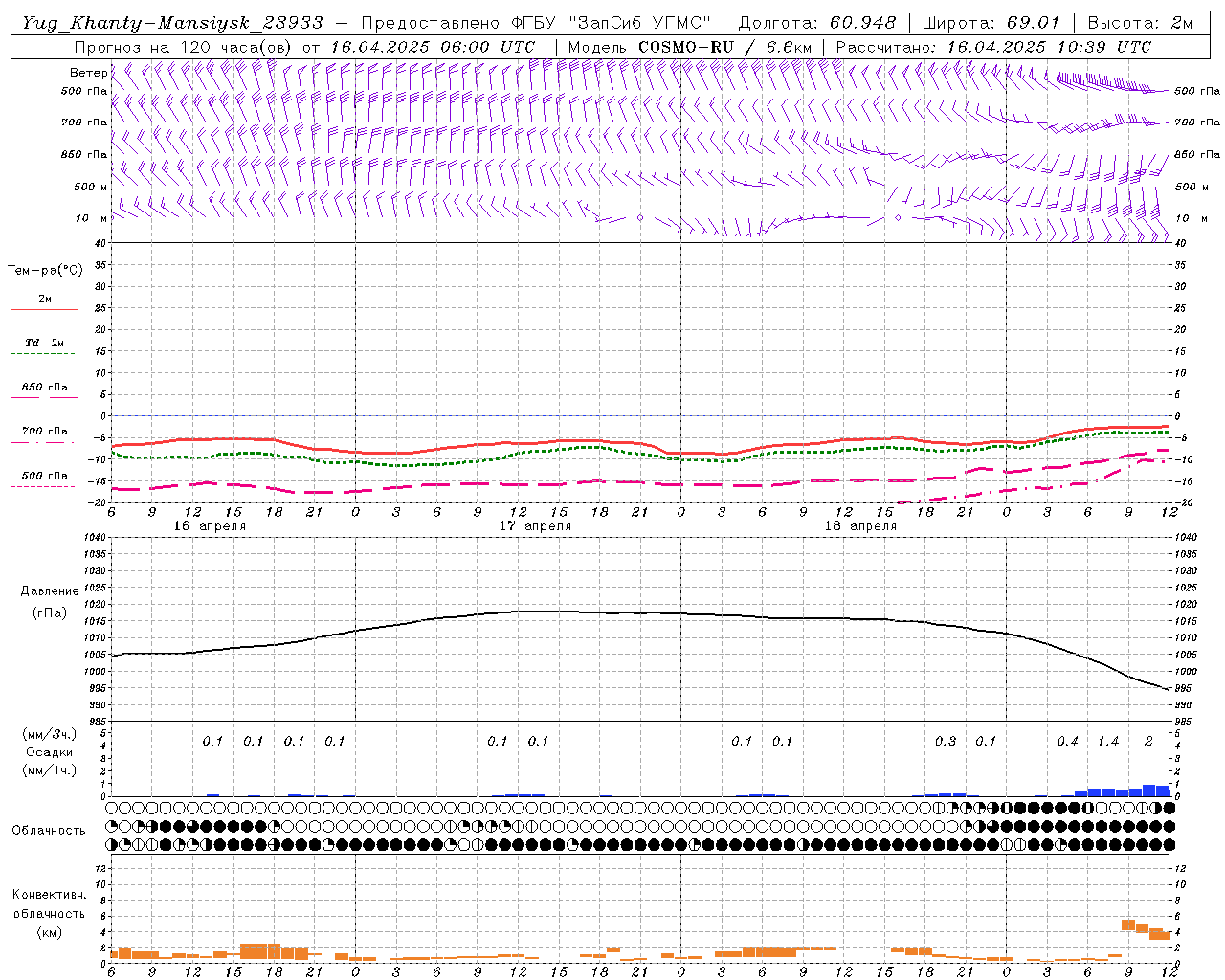Select the model name COSMO-RU / 6.6км
The image size is (1225, 980).
725,47
